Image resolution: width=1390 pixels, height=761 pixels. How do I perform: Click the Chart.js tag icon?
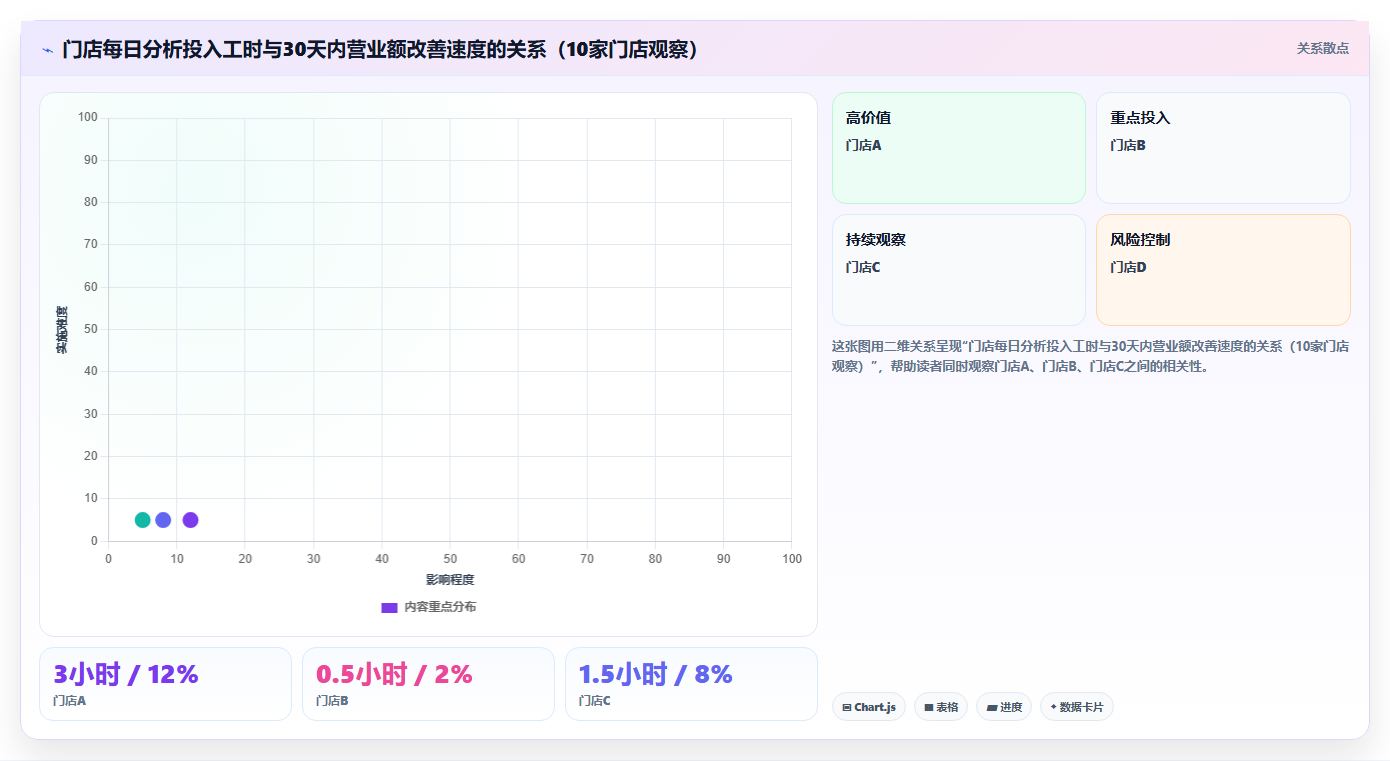pos(847,707)
